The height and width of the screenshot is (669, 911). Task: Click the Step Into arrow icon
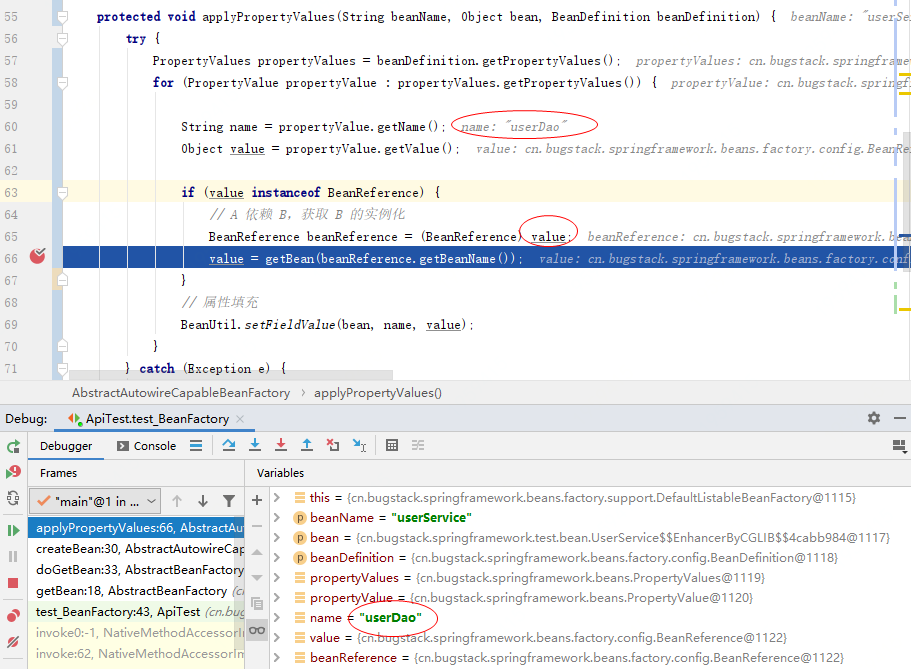[255, 445]
